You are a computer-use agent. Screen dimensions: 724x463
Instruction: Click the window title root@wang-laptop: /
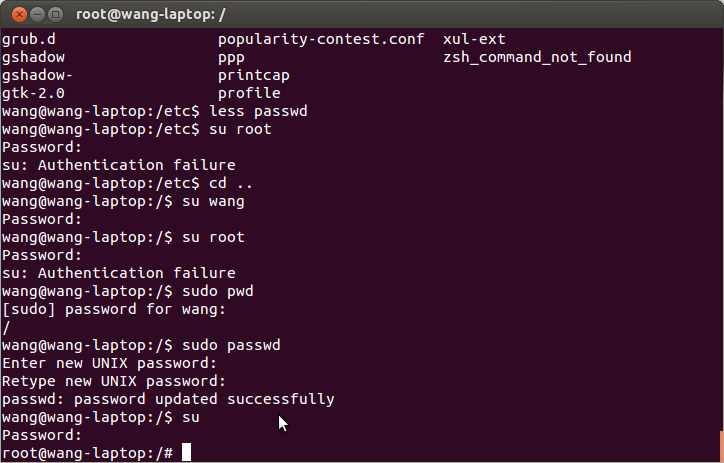[x=151, y=15]
